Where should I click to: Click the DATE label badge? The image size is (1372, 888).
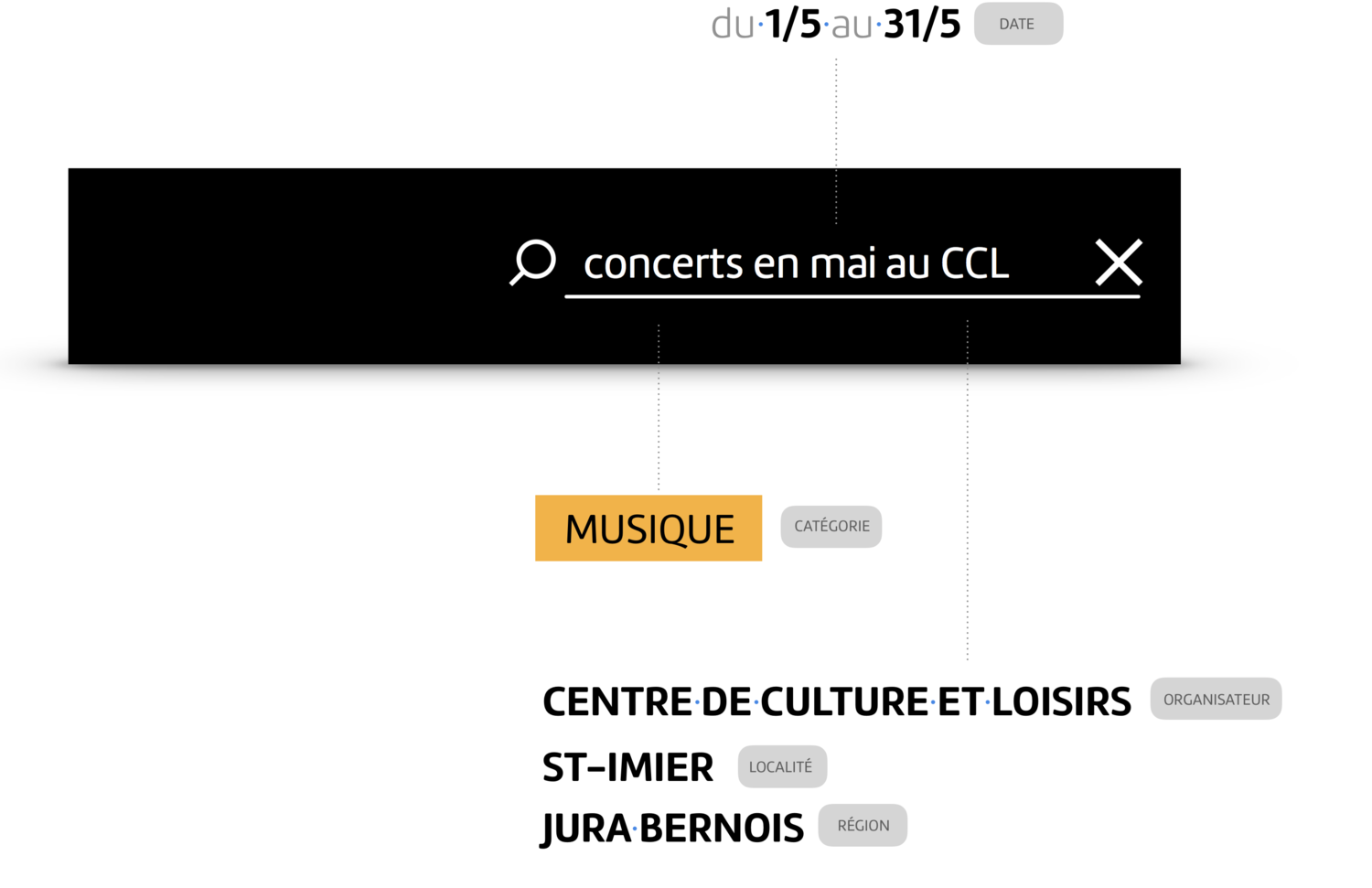coord(1018,24)
